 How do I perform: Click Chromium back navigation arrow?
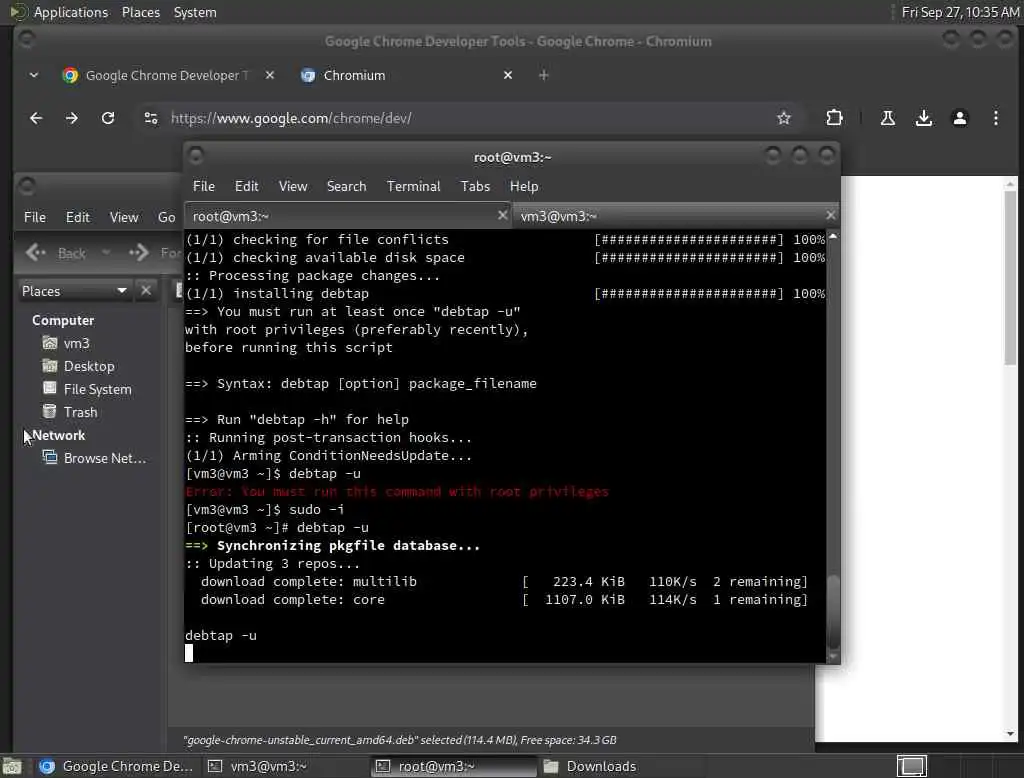coord(36,118)
